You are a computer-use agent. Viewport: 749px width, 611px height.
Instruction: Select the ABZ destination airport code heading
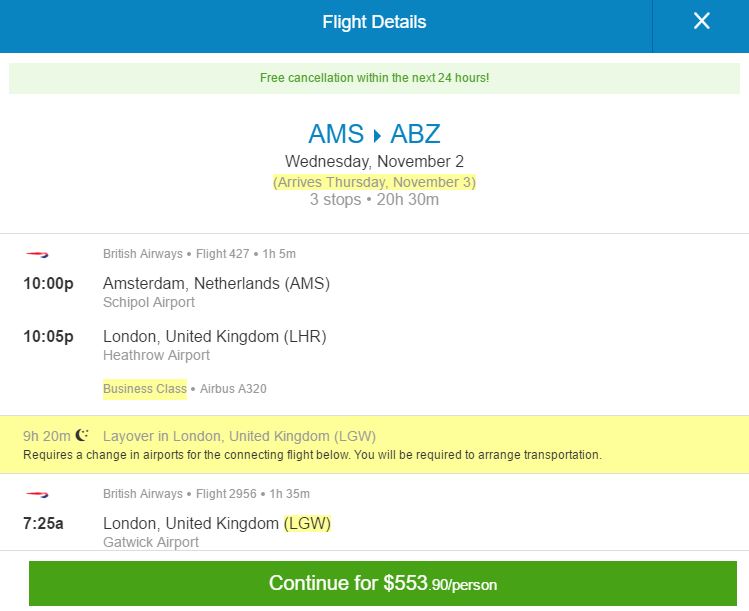point(415,134)
